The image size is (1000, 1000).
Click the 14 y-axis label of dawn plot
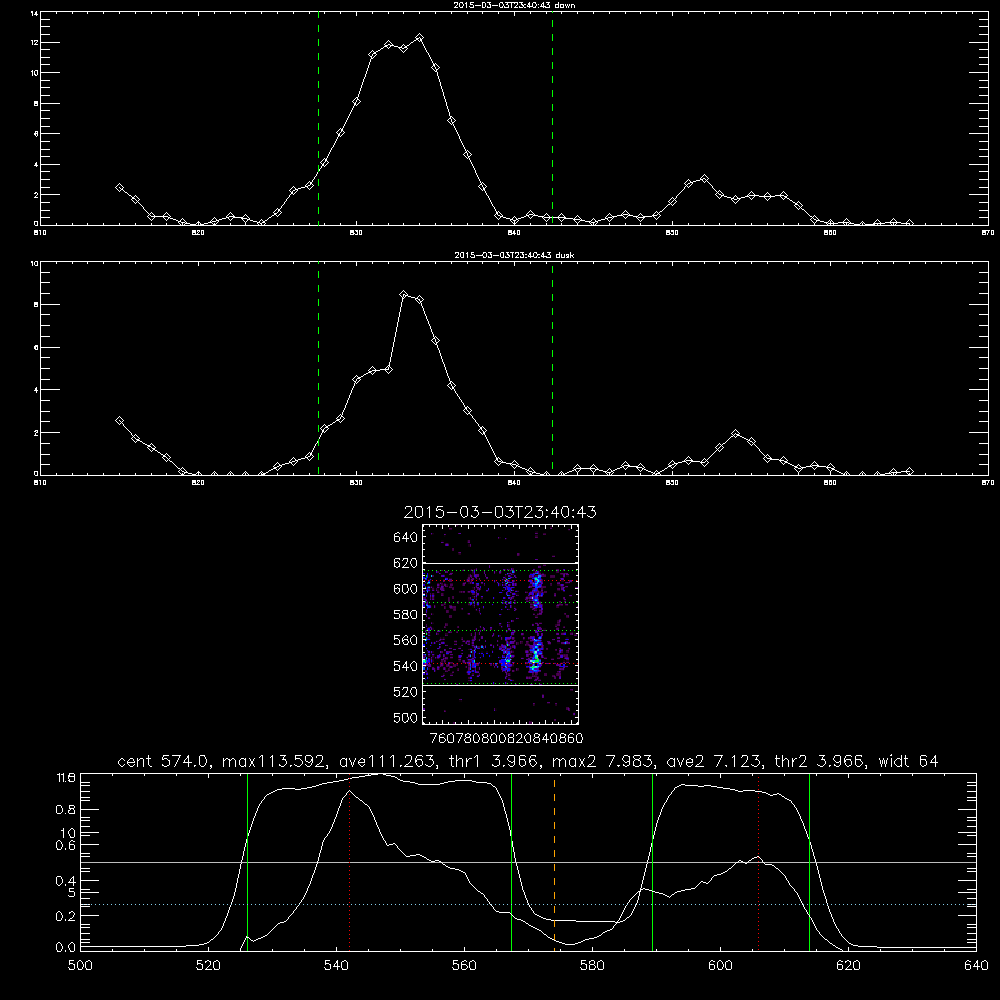pos(34,13)
